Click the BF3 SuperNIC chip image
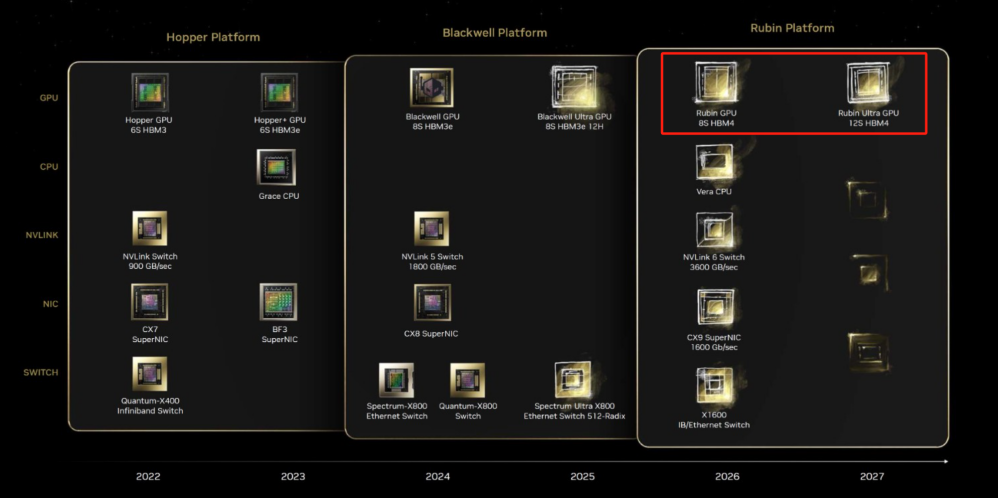998x498 pixels. coord(278,302)
